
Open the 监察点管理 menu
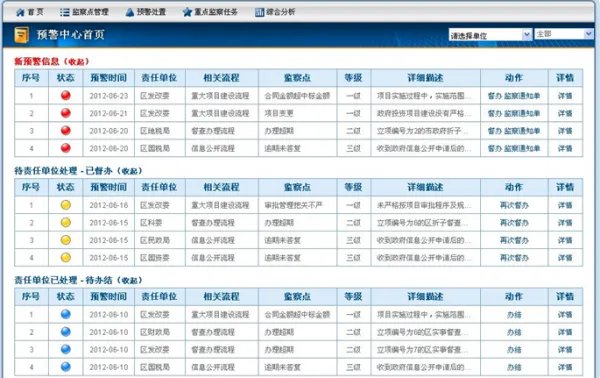[x=84, y=12]
